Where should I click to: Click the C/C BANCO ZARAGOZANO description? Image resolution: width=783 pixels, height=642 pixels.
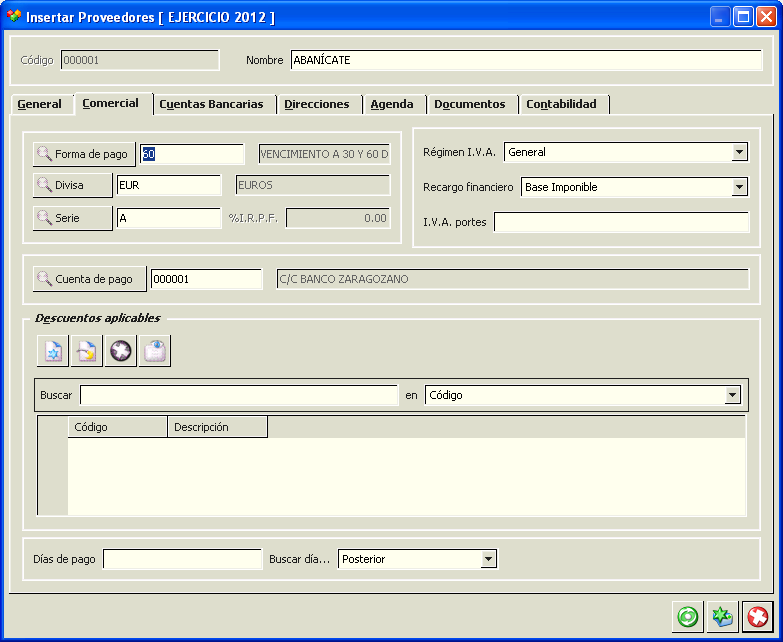513,279
